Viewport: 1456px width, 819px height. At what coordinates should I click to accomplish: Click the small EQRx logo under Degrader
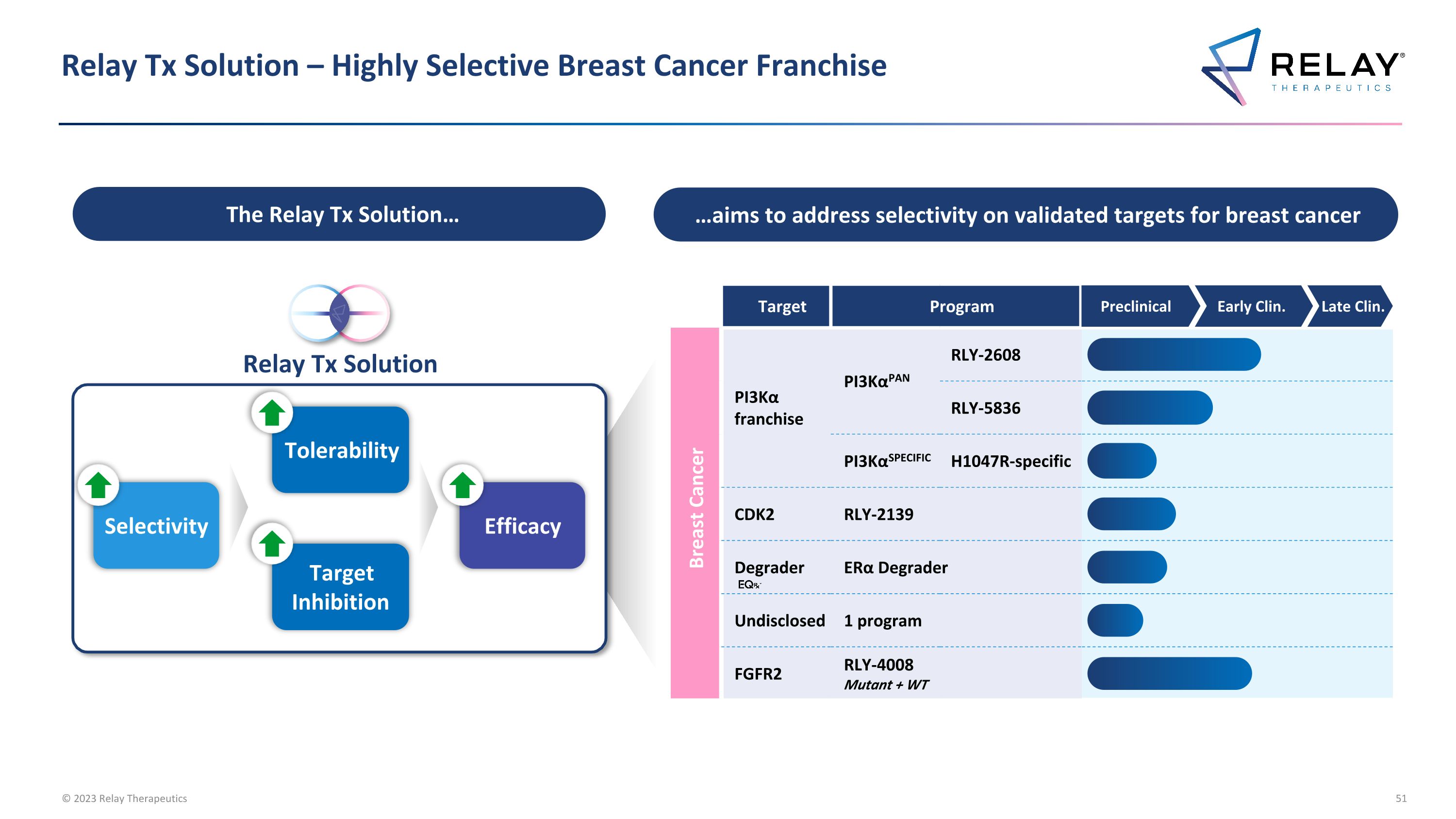[749, 585]
